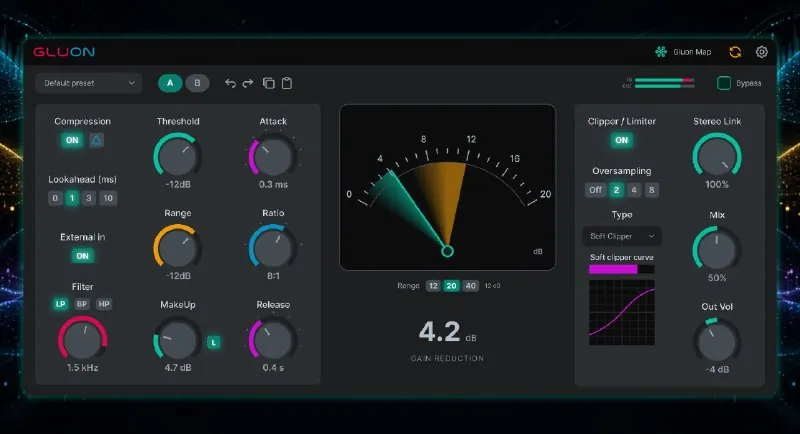Click the MakeUp knob

(x=177, y=340)
